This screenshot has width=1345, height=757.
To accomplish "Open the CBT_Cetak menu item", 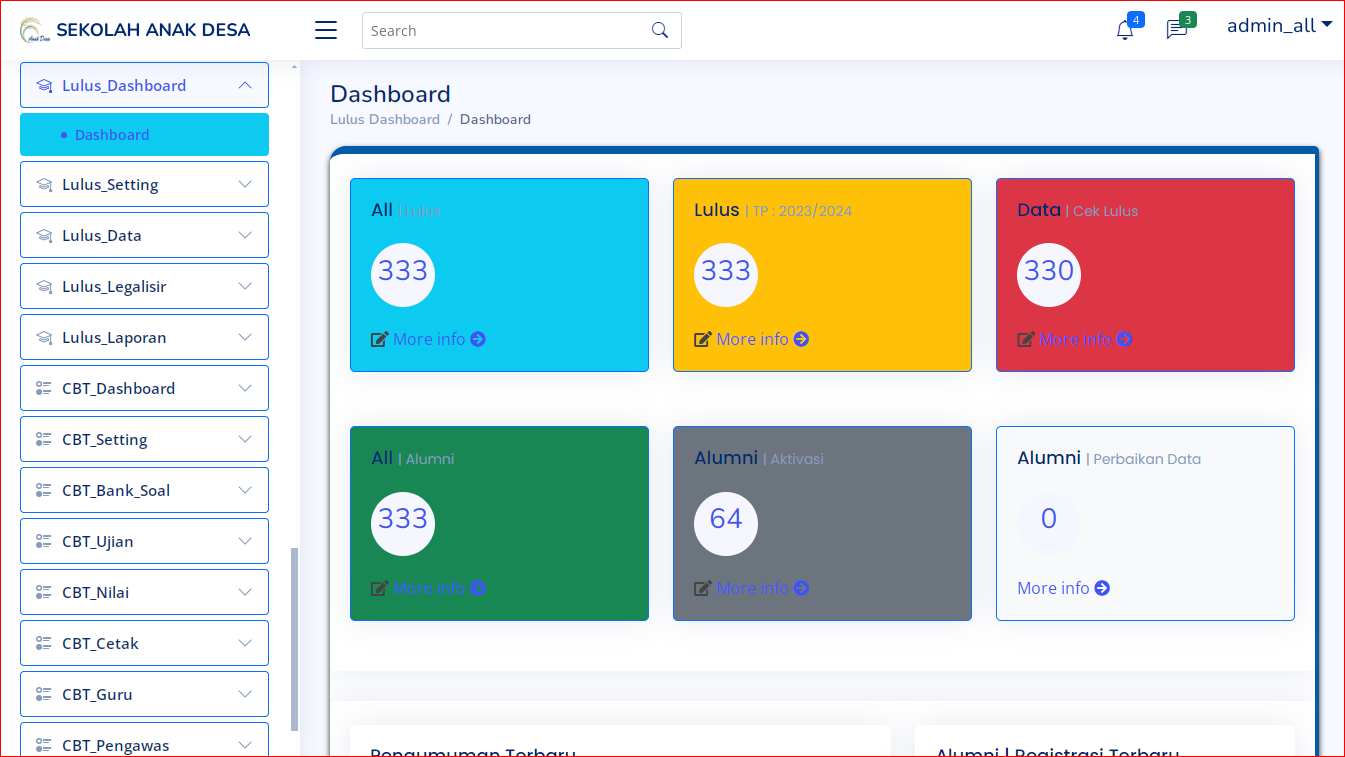I will click(144, 643).
